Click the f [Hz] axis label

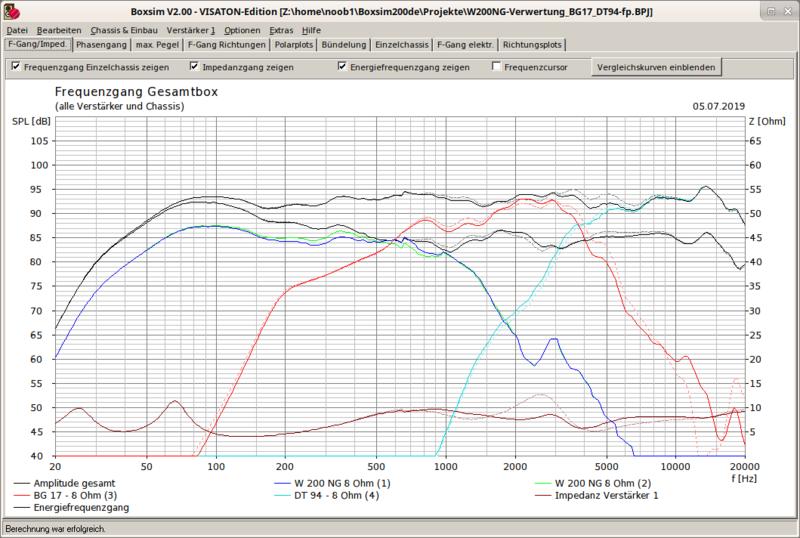coord(744,478)
